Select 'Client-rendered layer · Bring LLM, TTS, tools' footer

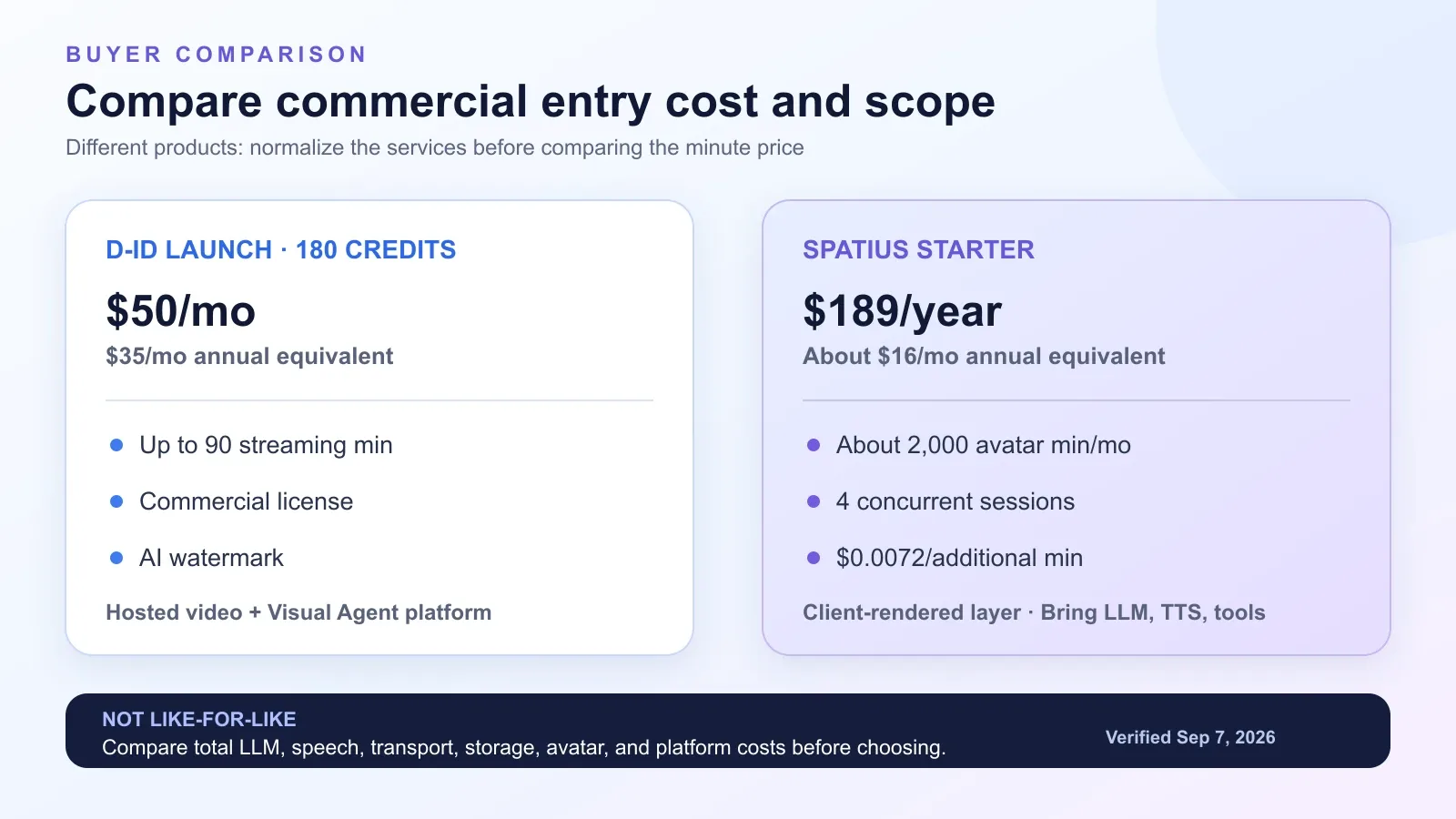[1034, 612]
